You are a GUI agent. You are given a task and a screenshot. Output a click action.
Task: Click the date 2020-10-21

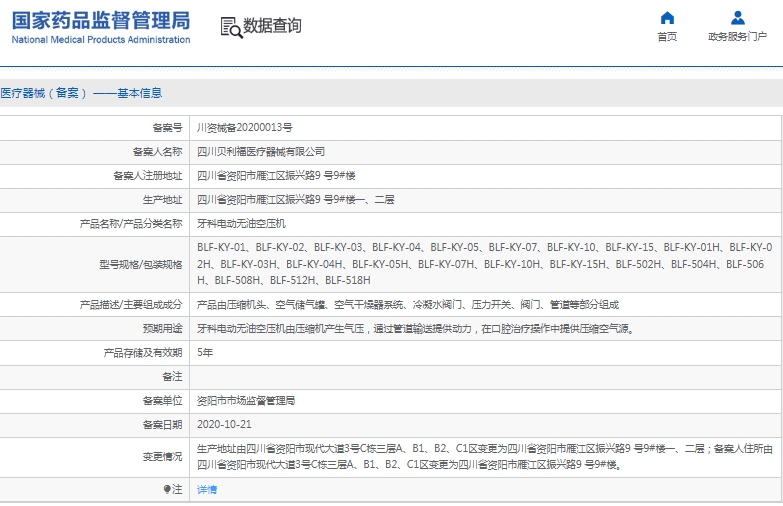click(224, 424)
